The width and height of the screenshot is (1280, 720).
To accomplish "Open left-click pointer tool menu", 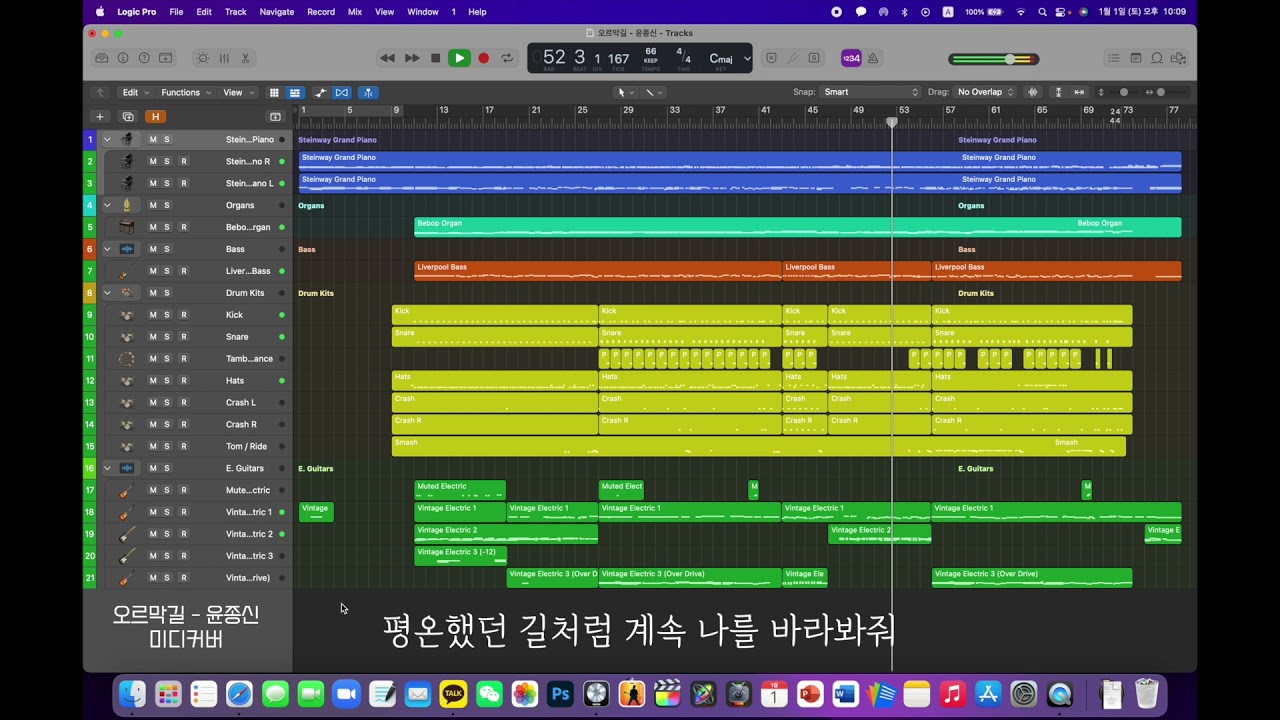I will [625, 92].
